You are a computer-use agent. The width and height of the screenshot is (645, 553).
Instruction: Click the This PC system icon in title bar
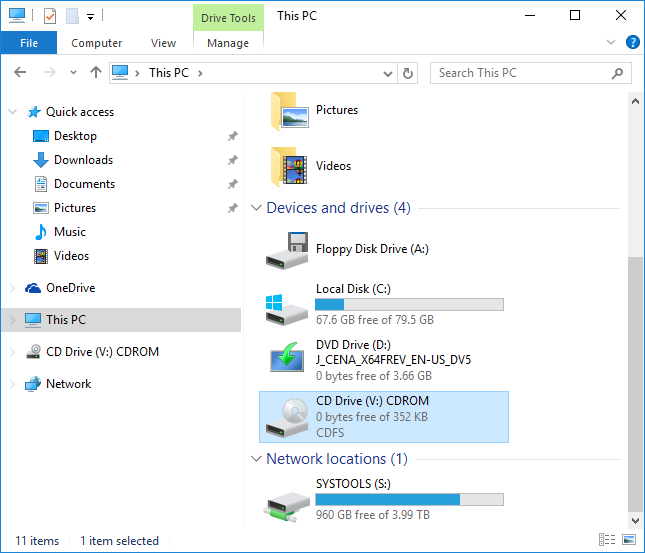click(x=17, y=16)
